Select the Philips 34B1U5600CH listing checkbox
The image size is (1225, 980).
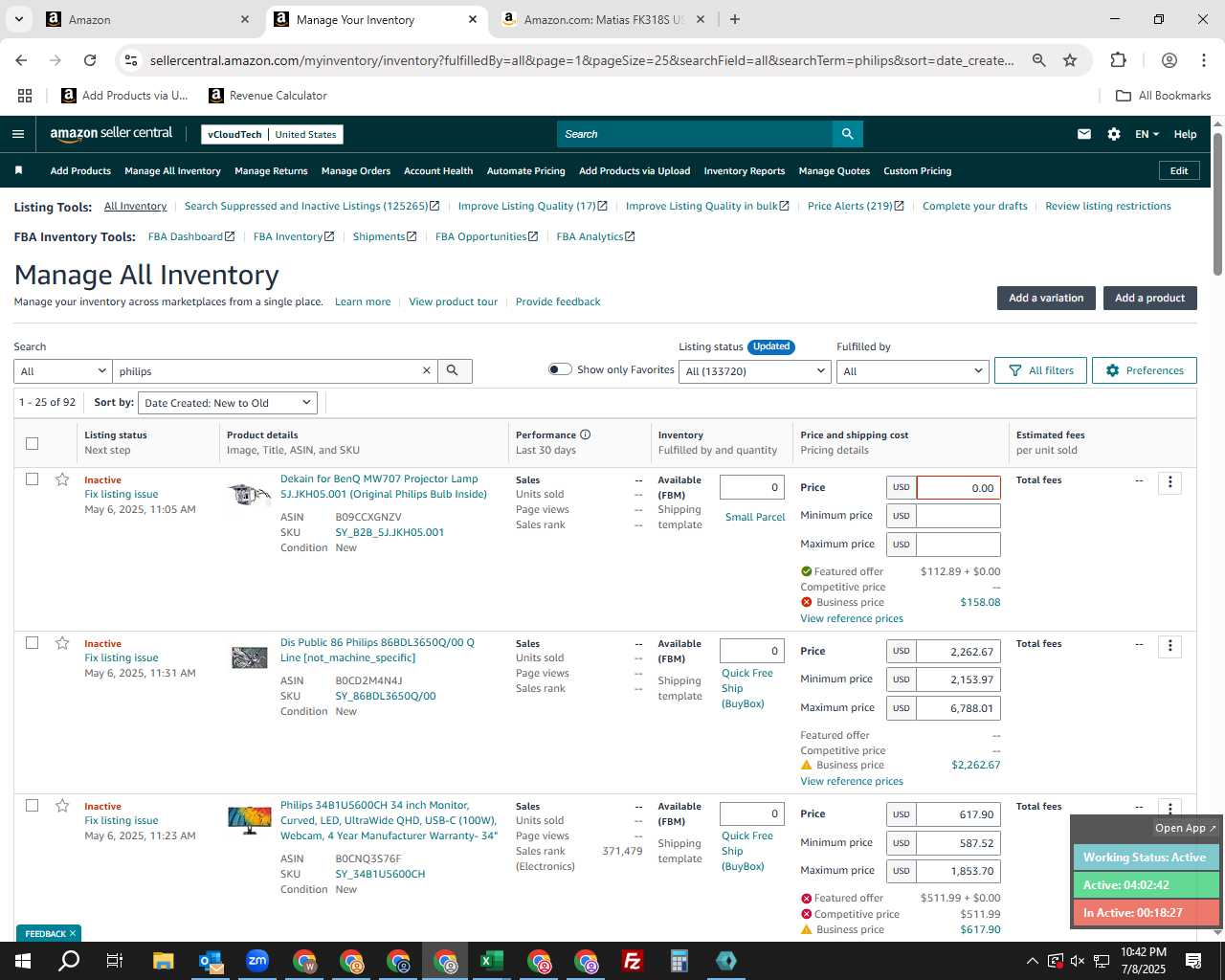click(x=32, y=805)
